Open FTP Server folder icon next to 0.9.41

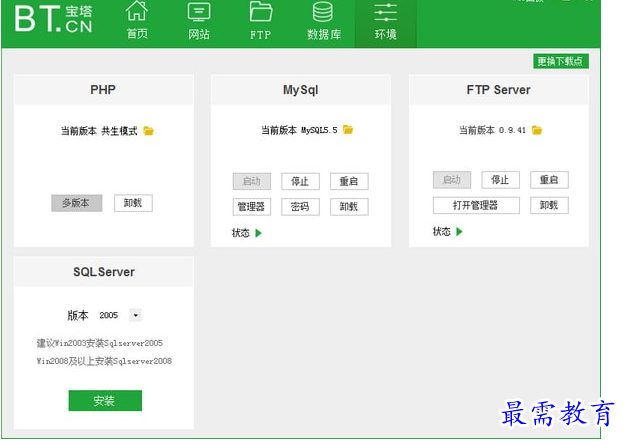(537, 130)
